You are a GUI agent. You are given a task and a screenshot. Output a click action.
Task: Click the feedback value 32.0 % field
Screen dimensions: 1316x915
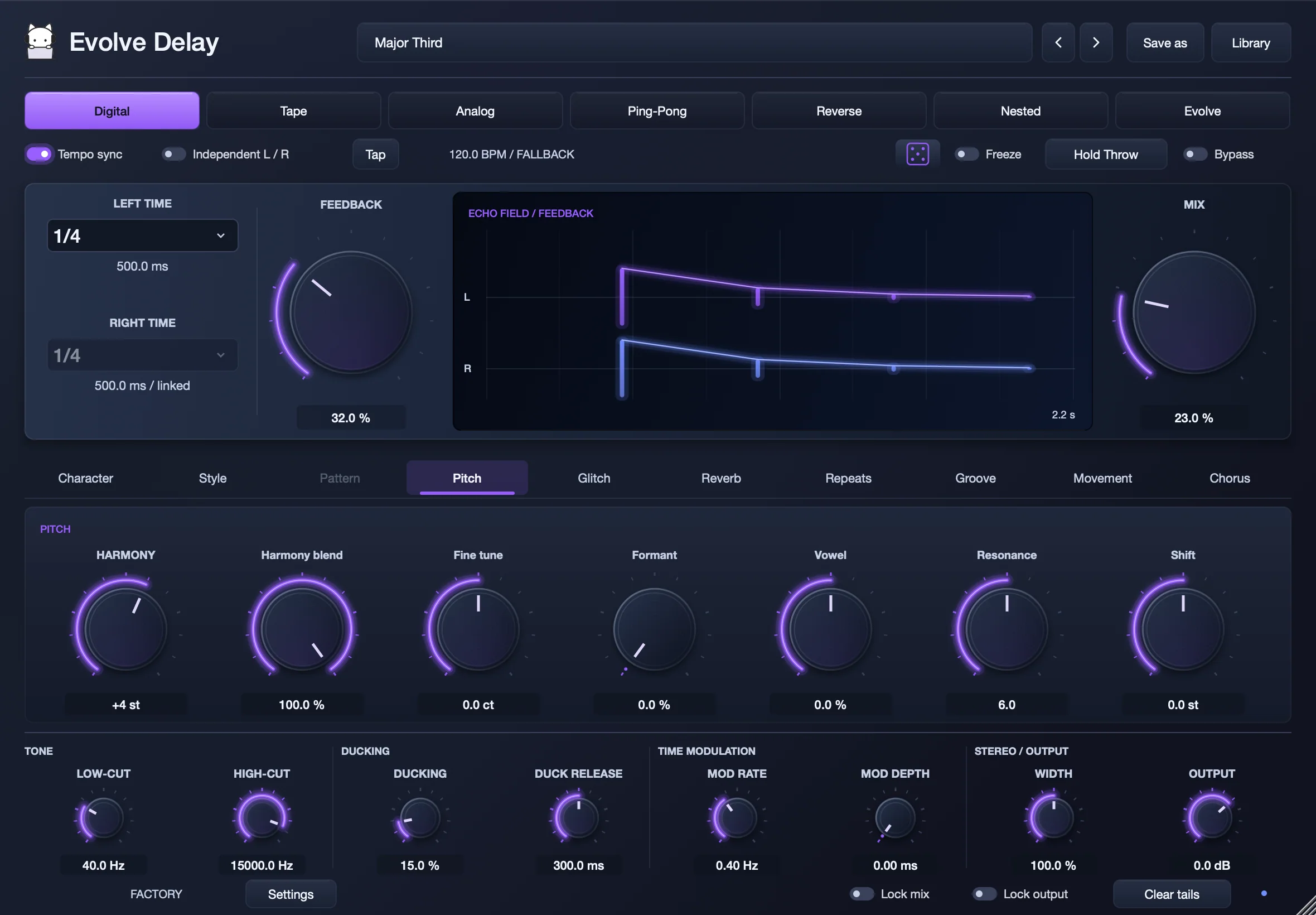tap(351, 418)
